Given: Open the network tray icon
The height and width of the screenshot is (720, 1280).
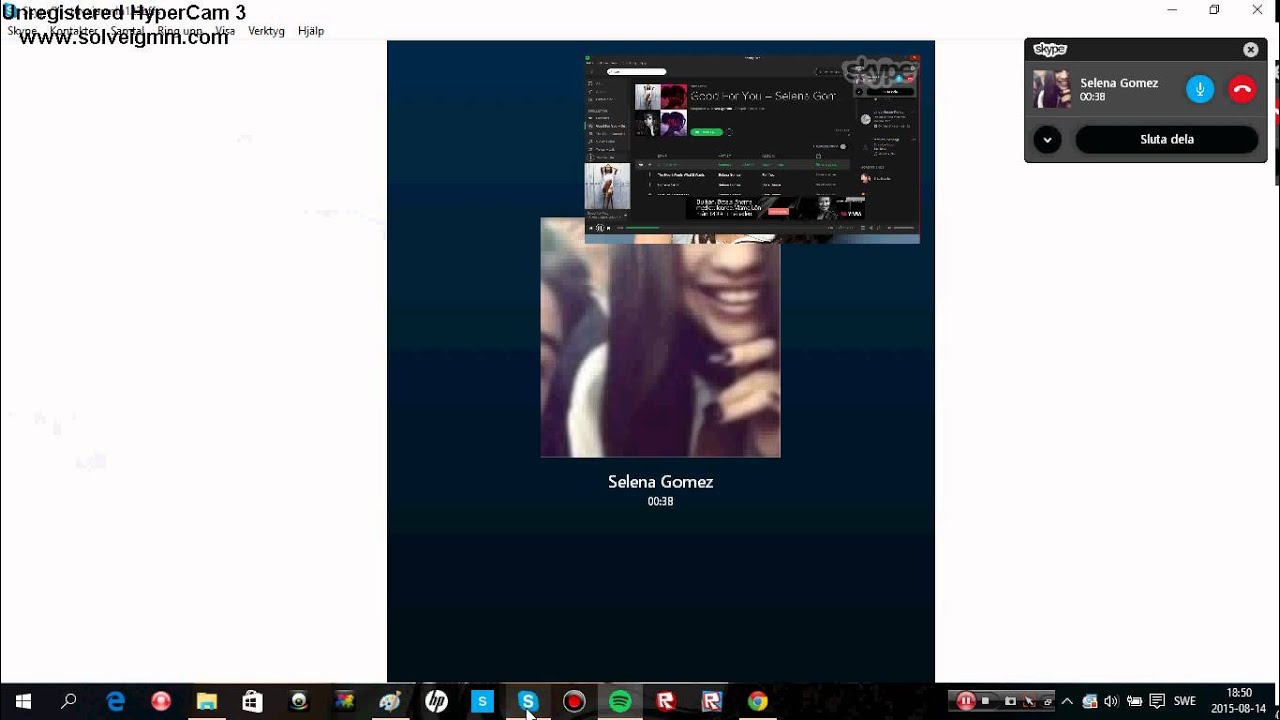Looking at the screenshot, I should point(1090,701).
